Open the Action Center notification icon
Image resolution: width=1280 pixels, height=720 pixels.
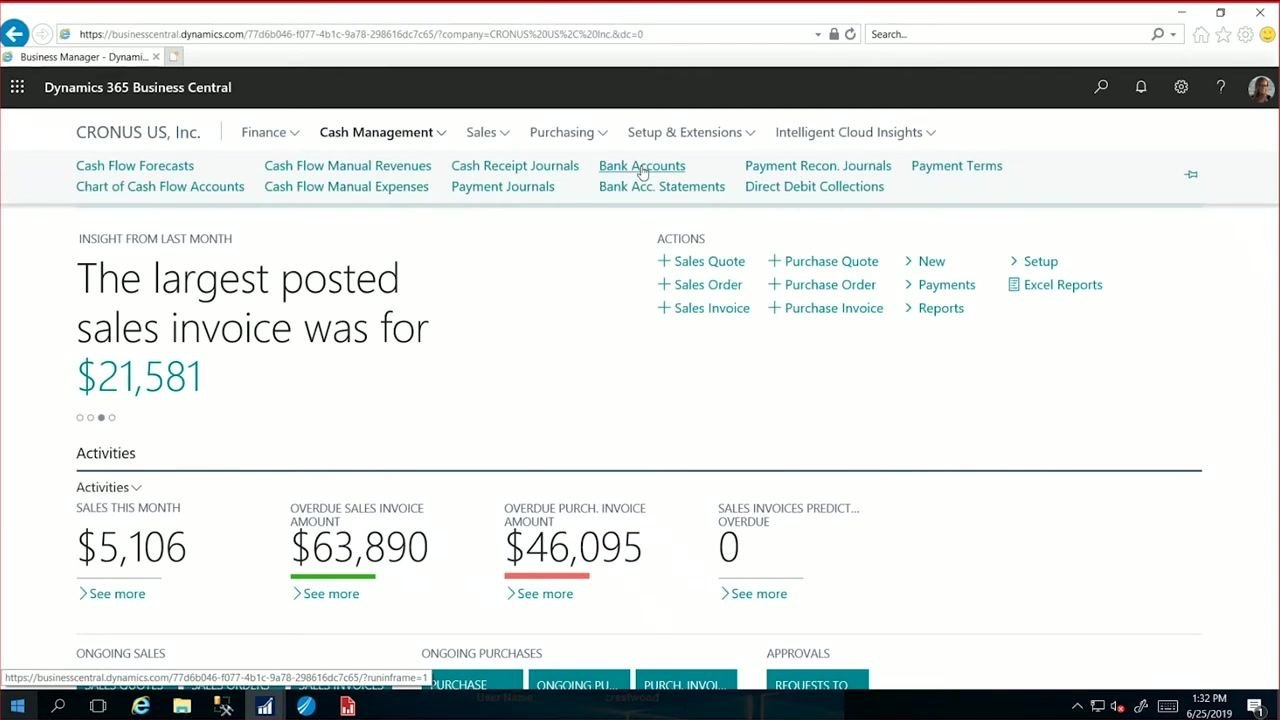[x=1255, y=707]
